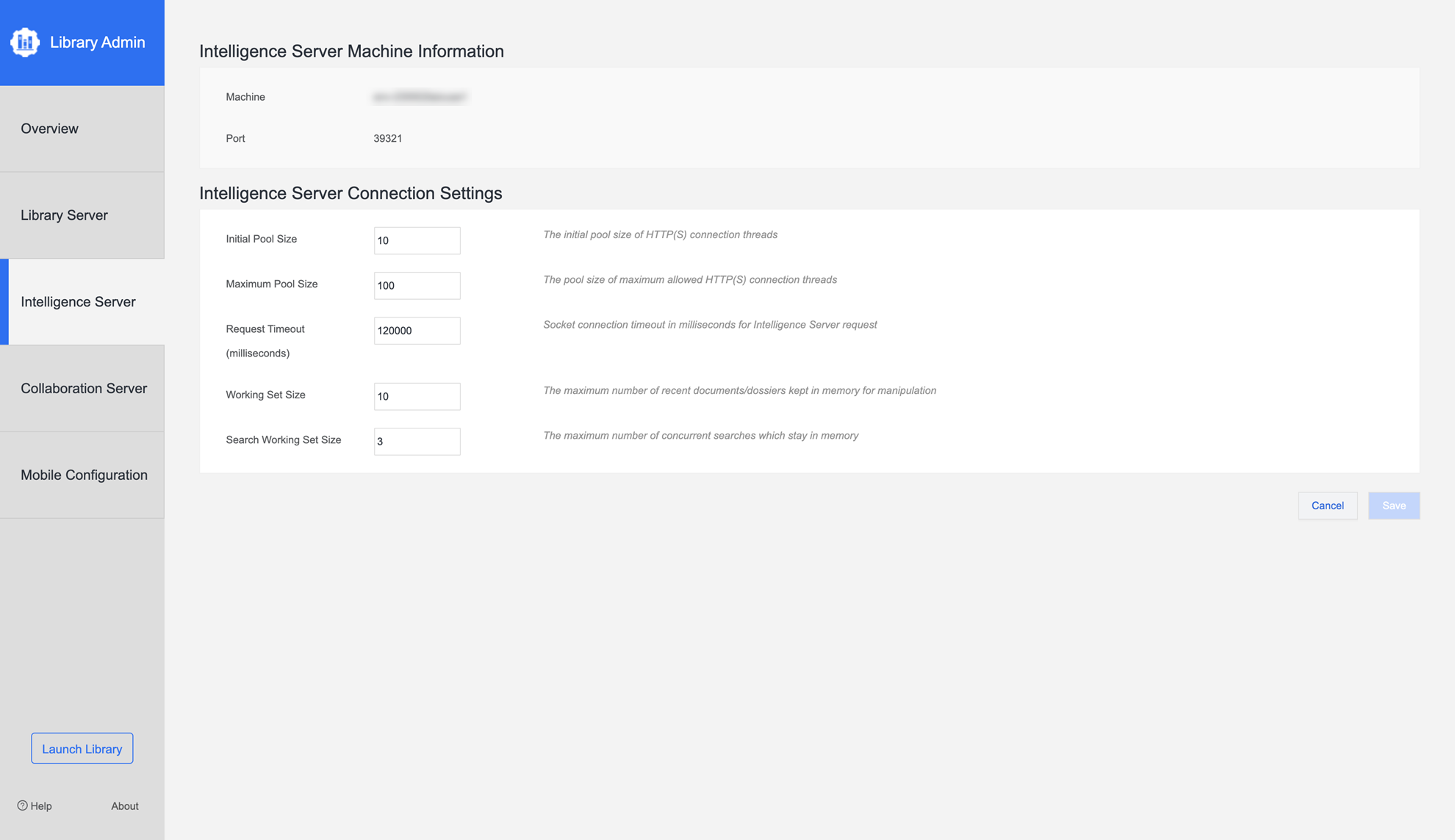This screenshot has height=840, width=1455.
Task: Click the port value 39321
Action: [x=387, y=139]
